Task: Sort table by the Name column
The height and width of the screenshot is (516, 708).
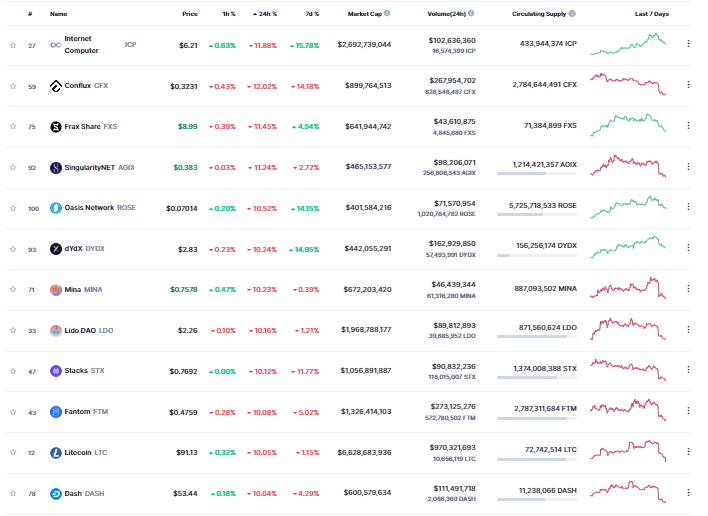Action: tap(58, 14)
